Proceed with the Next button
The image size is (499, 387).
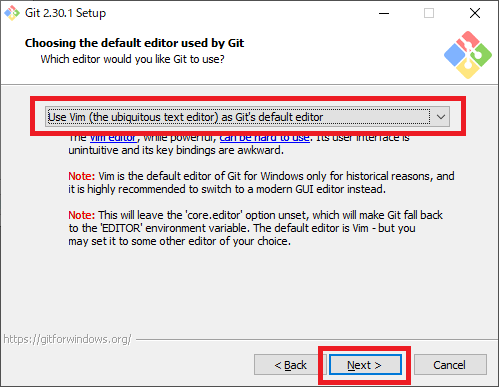(365, 365)
